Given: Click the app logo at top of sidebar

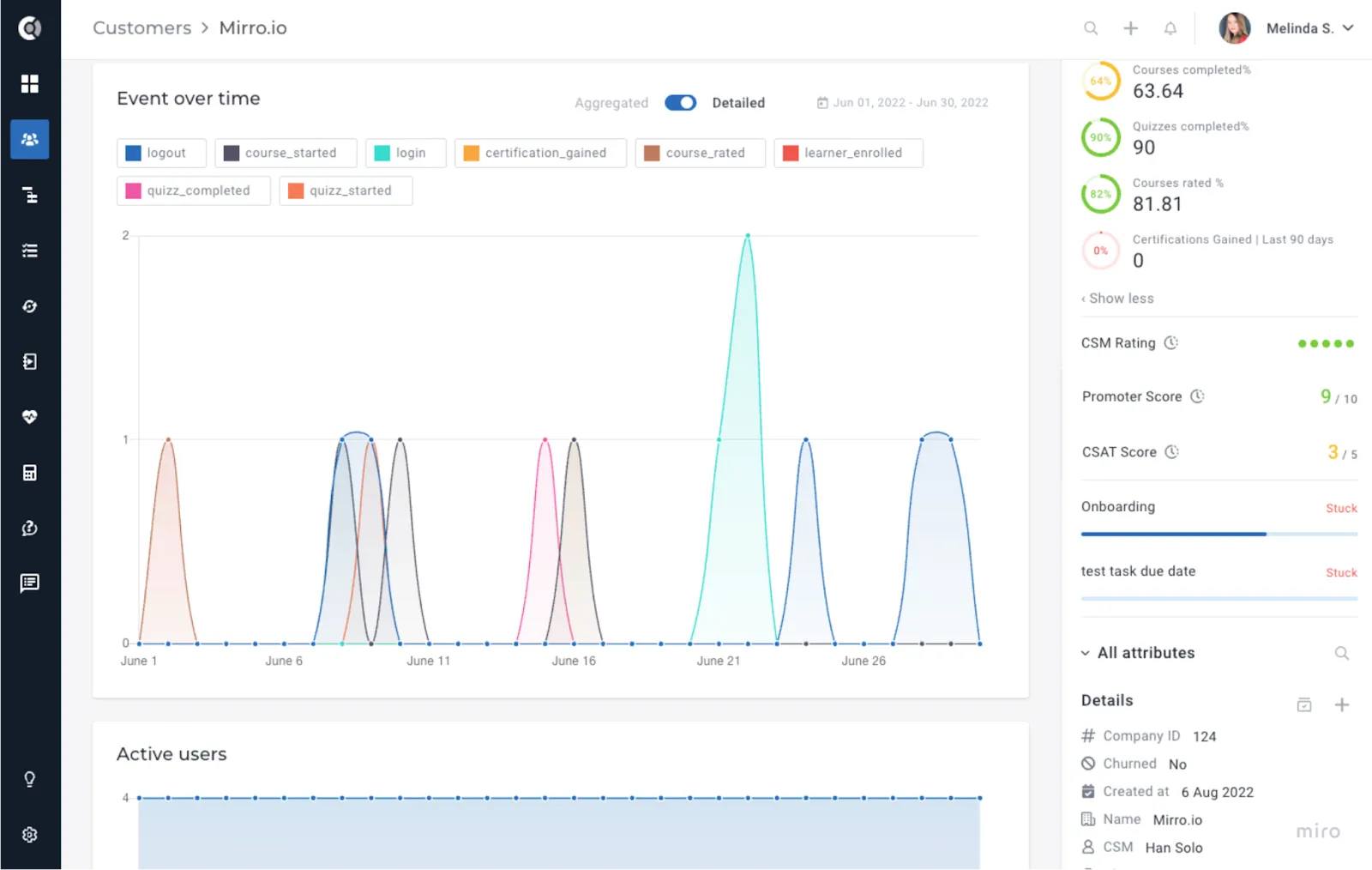Looking at the screenshot, I should pos(30,28).
